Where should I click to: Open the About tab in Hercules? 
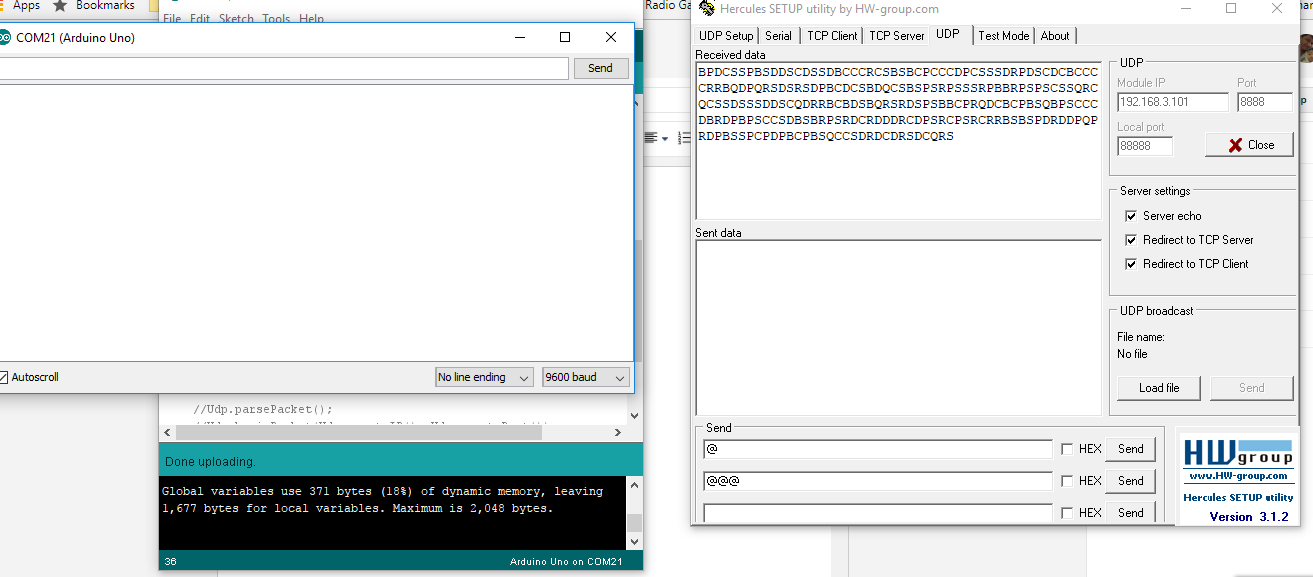(x=1055, y=36)
